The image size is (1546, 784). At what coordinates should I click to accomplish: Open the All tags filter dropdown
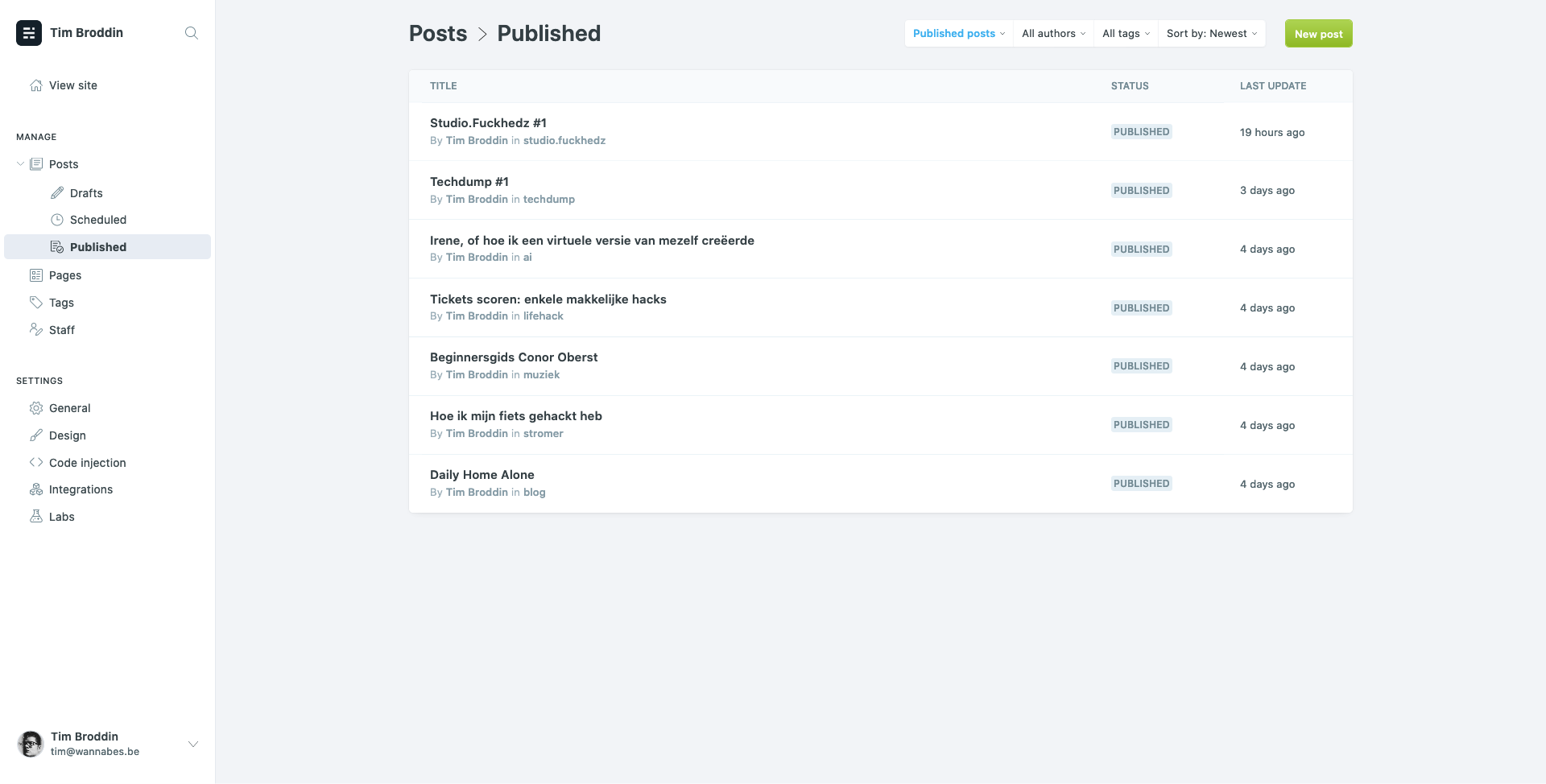tap(1126, 34)
